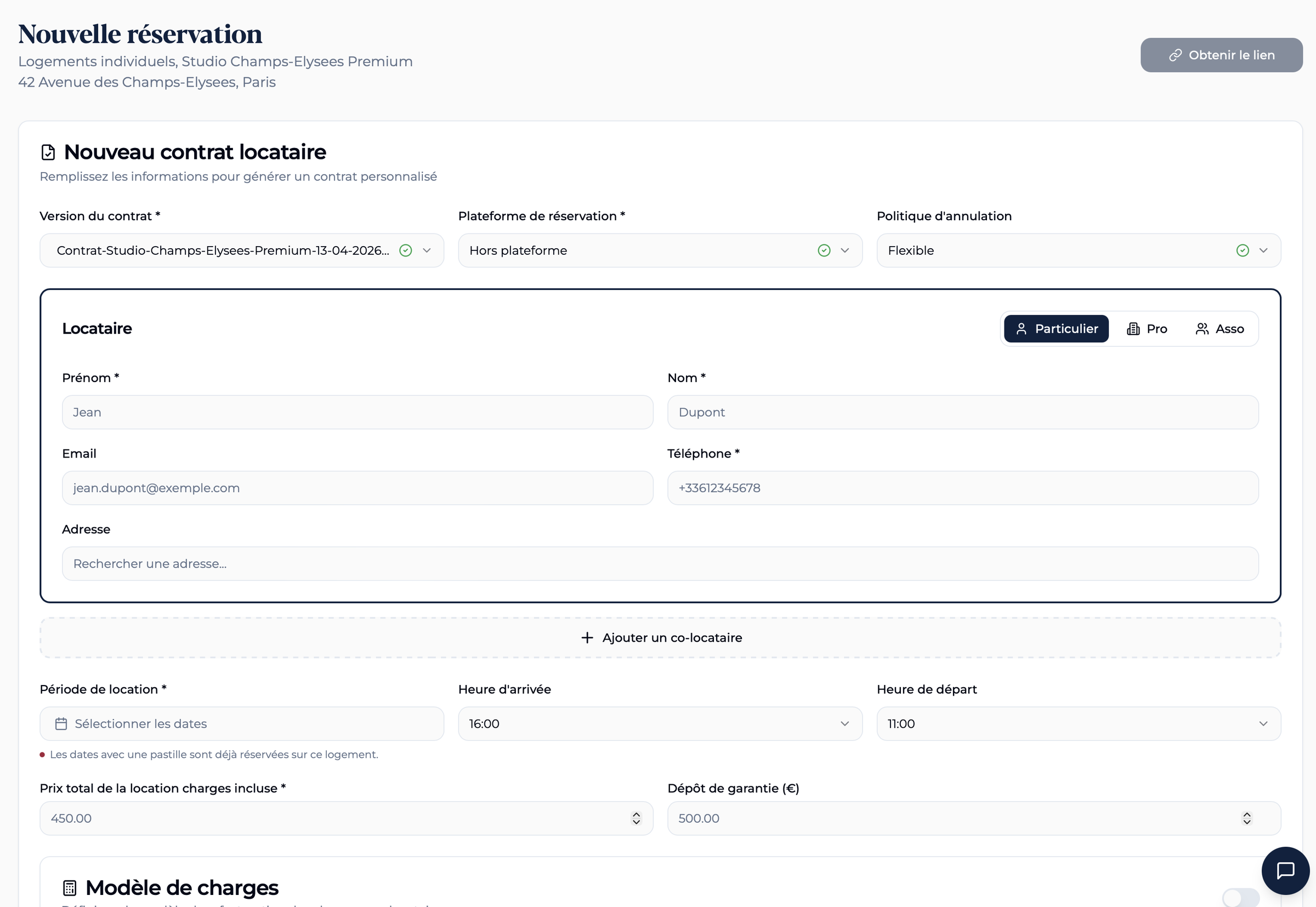This screenshot has height=907, width=1316.
Task: Click stepper arrows in Prix total field
Action: pyautogui.click(x=636, y=818)
